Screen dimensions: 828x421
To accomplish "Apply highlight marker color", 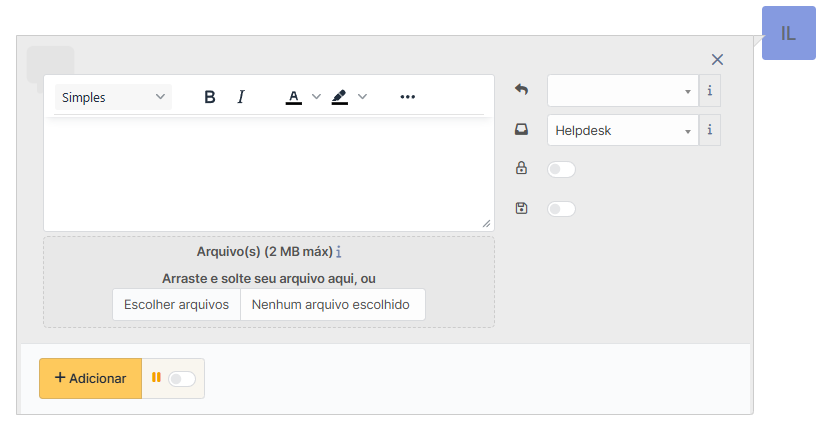I will 340,97.
